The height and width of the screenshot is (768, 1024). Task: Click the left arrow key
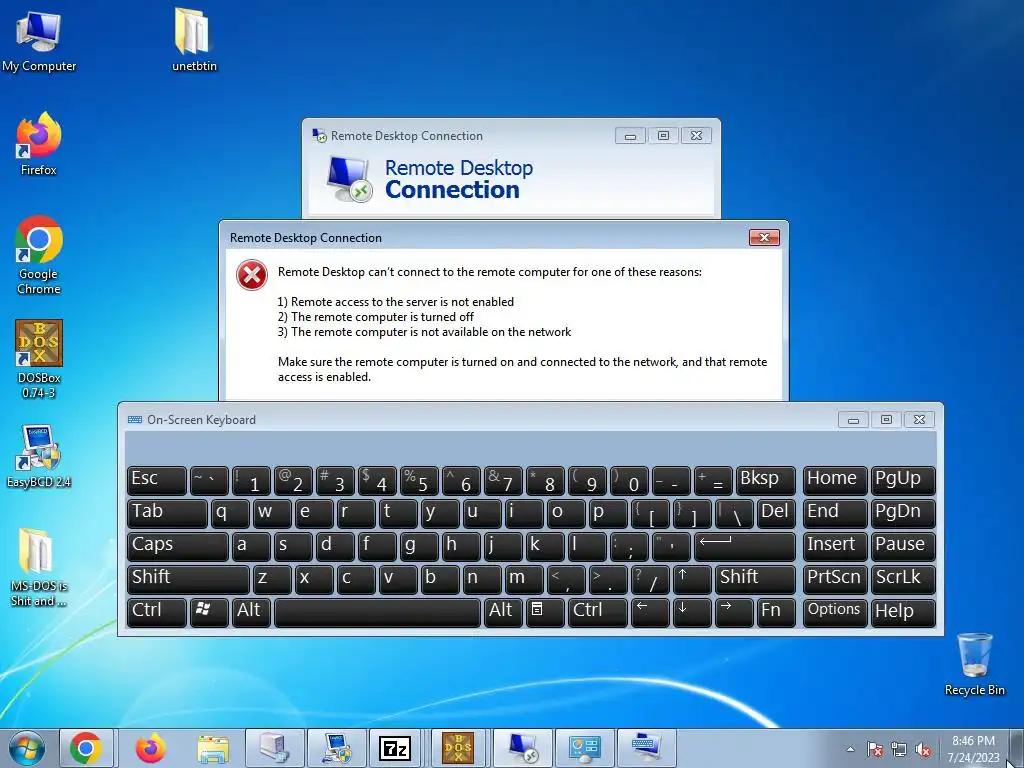pyautogui.click(x=650, y=612)
